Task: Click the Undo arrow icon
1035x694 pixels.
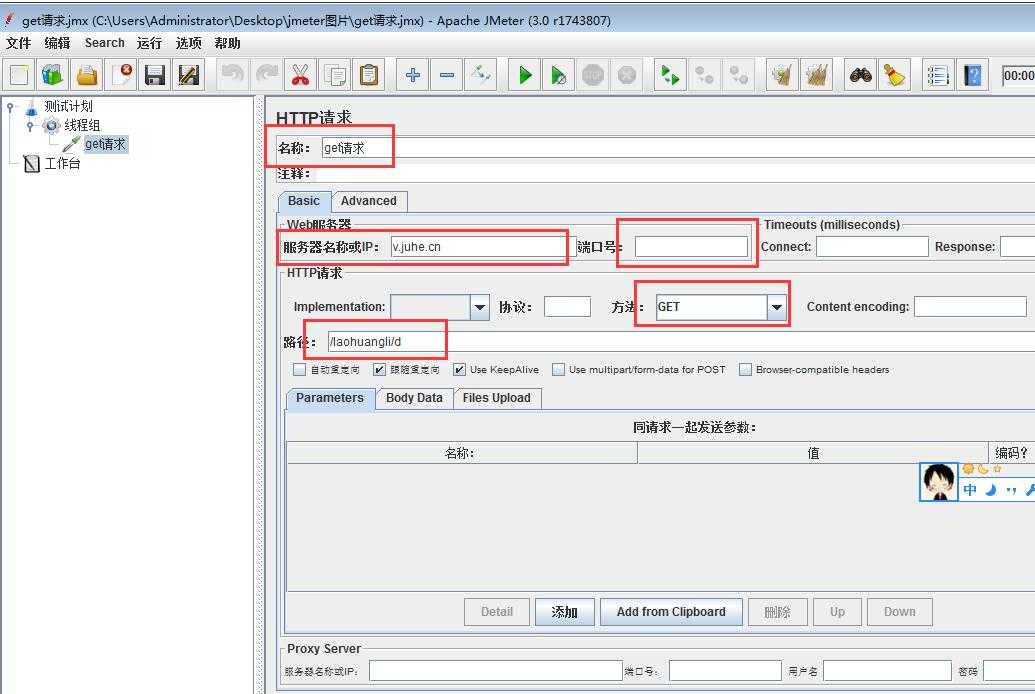Action: click(x=232, y=75)
